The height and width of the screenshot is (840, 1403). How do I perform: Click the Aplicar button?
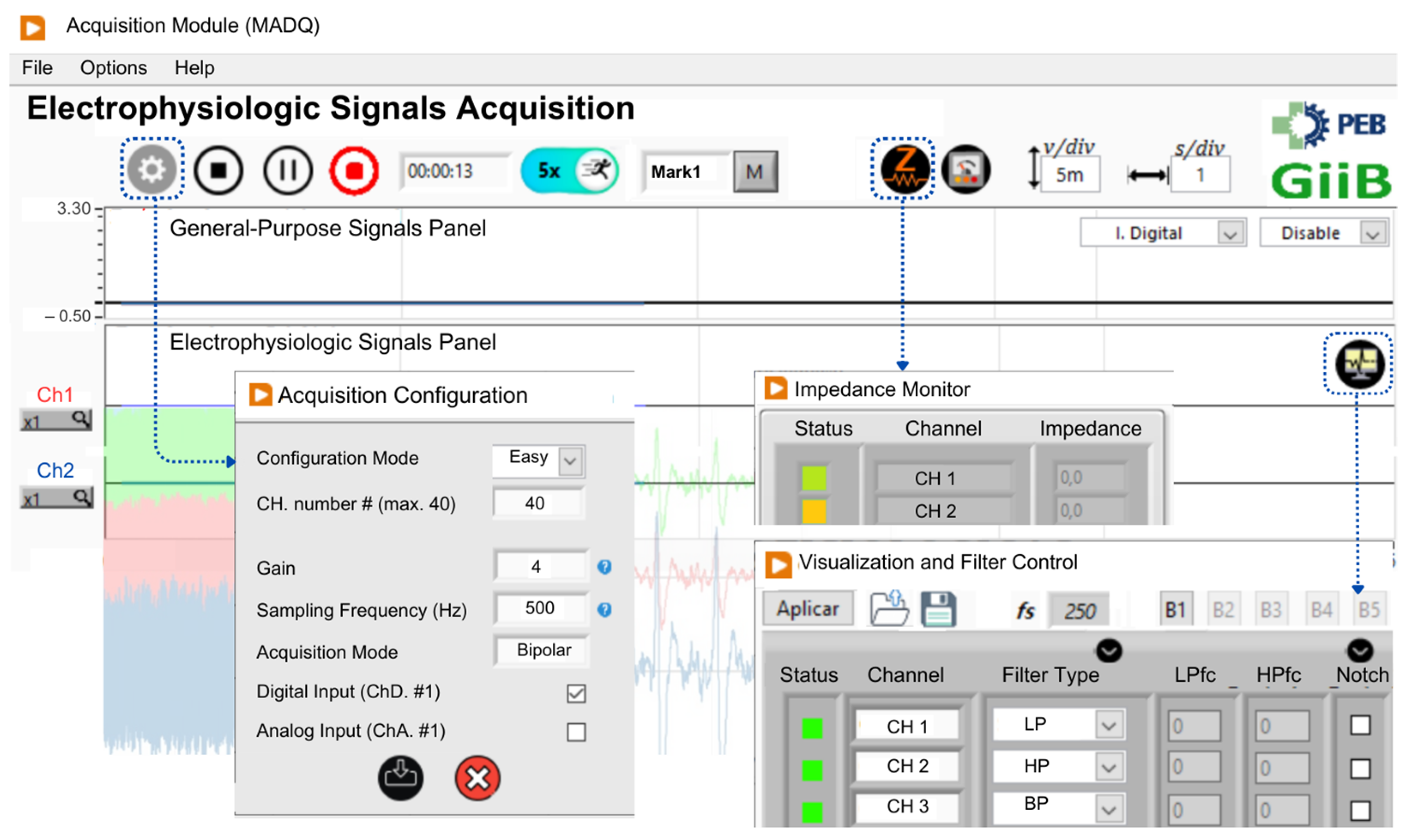tap(808, 608)
